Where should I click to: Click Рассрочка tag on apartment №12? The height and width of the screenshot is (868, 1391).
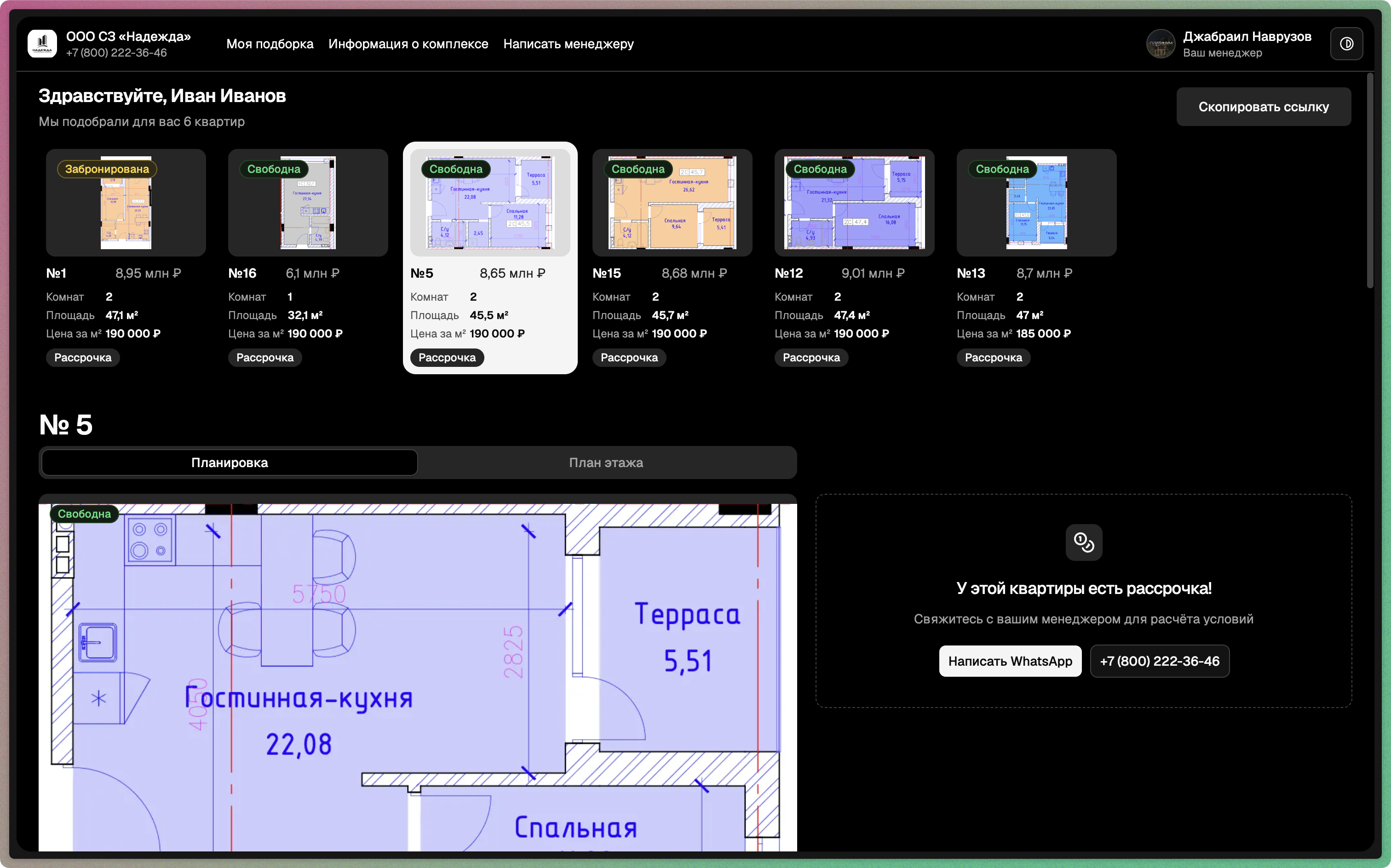811,358
